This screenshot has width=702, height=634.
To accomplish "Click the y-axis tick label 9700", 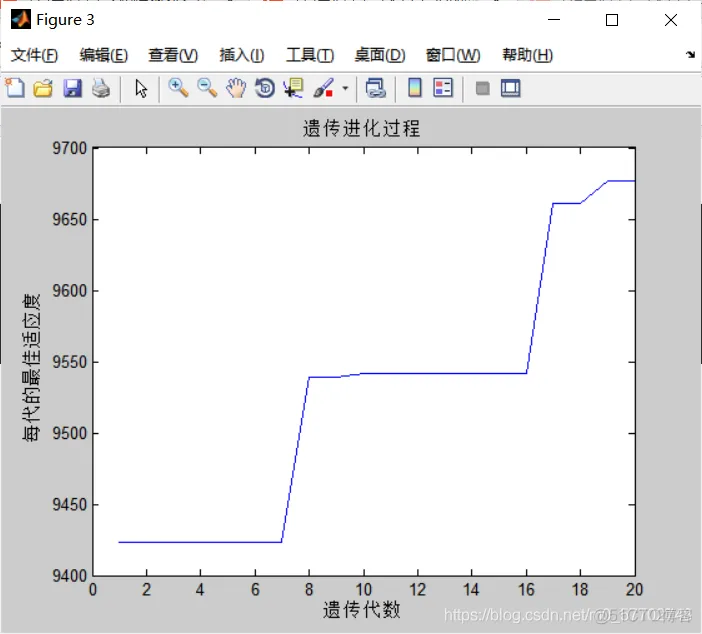I will pyautogui.click(x=70, y=148).
